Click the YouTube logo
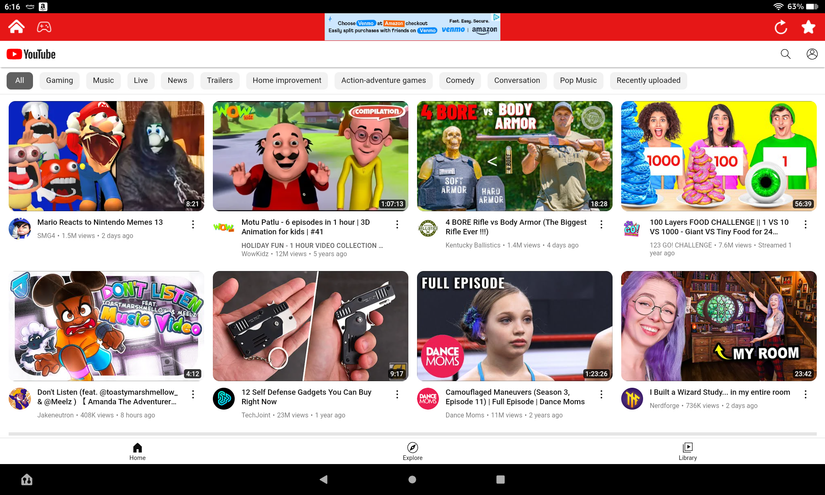 click(31, 54)
